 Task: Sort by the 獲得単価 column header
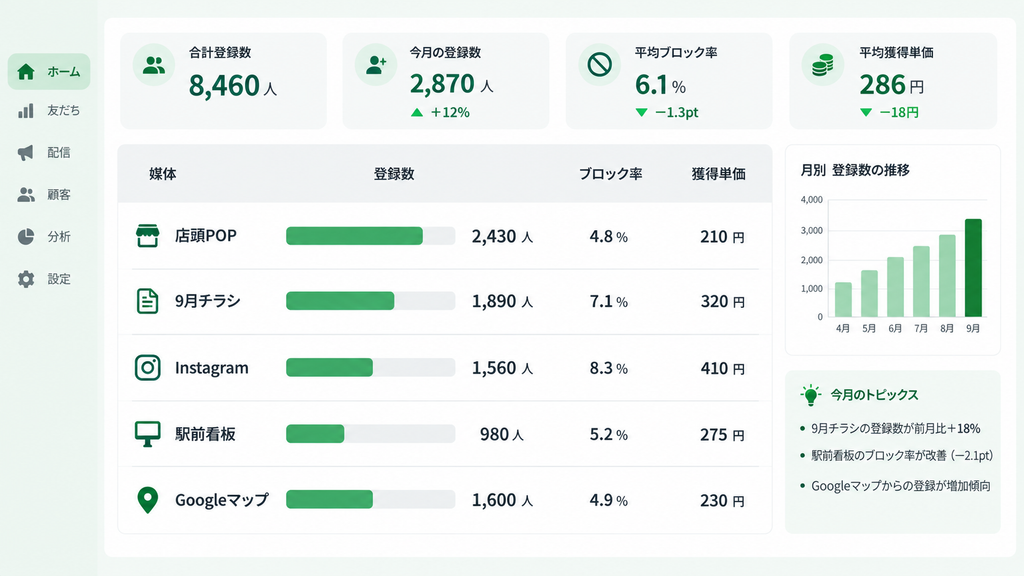tap(718, 174)
